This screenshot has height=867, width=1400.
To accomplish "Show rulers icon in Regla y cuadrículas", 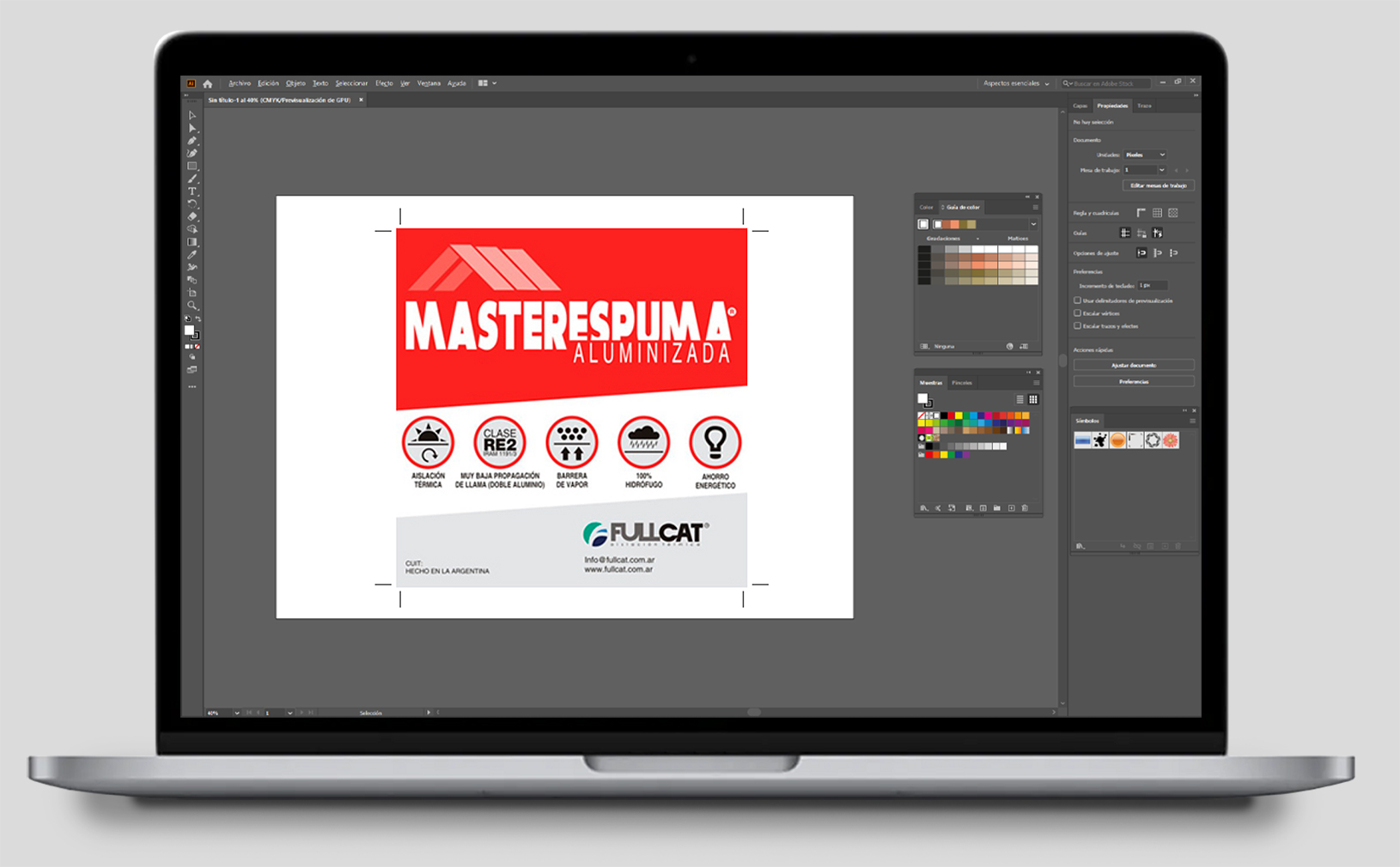I will pos(1141,213).
